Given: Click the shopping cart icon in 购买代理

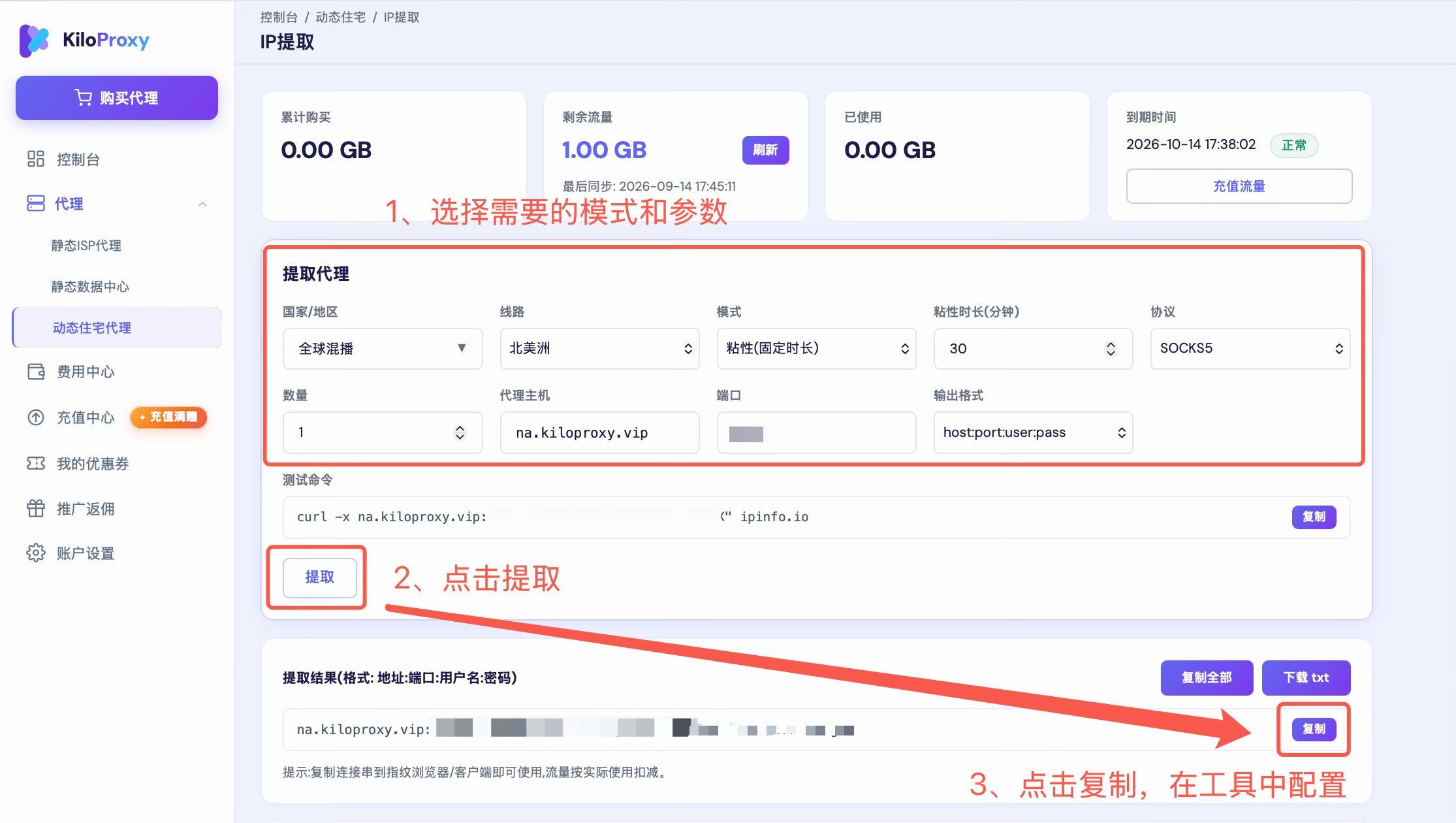Looking at the screenshot, I should coord(84,97).
